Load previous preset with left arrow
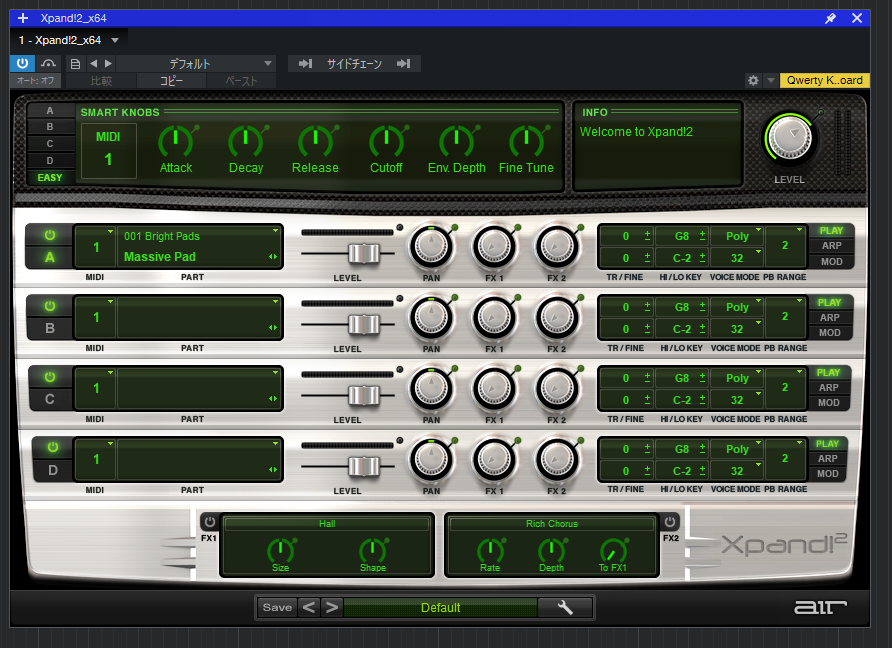Viewport: 892px width, 648px height. pyautogui.click(x=93, y=64)
